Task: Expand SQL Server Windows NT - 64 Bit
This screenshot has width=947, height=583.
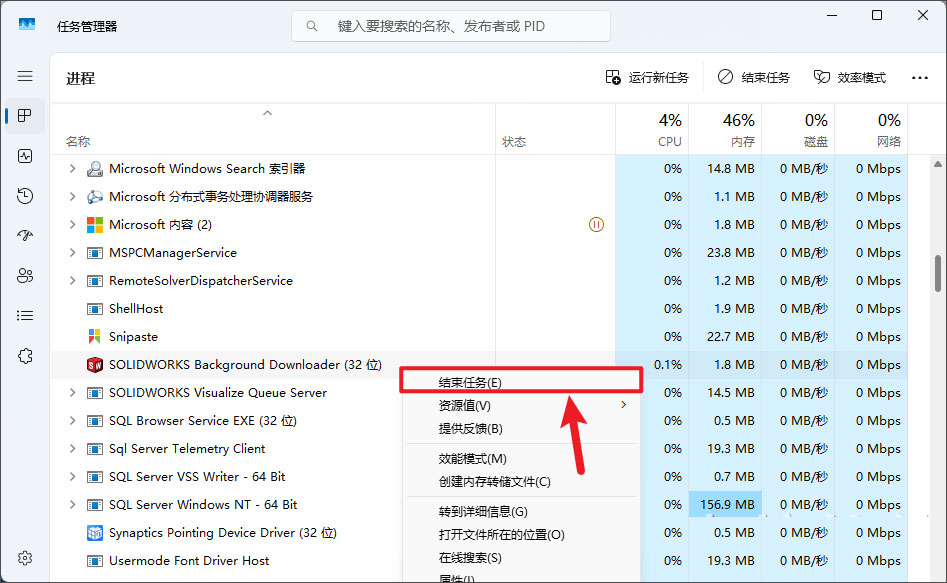Action: (x=72, y=505)
